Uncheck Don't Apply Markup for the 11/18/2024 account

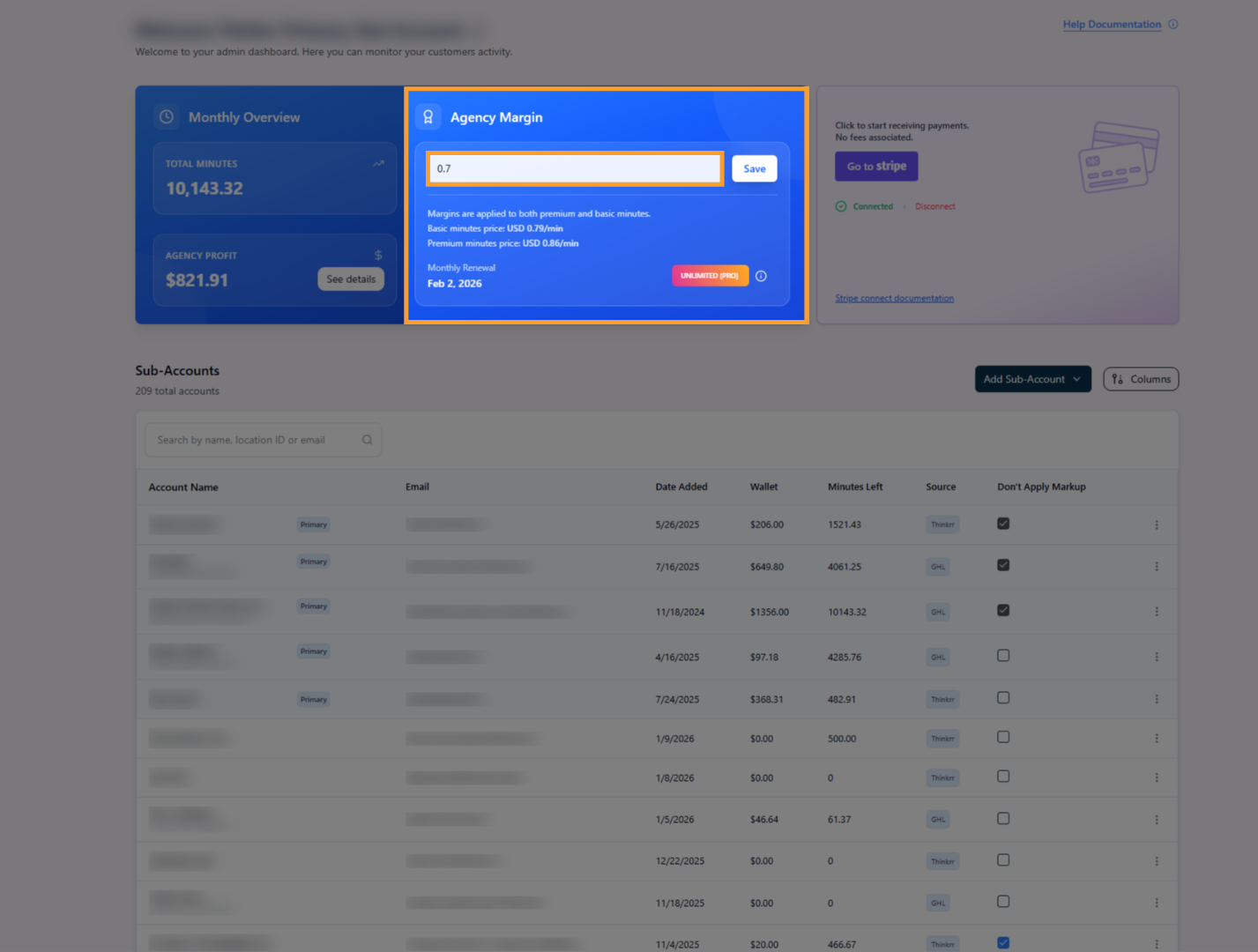(x=1003, y=610)
